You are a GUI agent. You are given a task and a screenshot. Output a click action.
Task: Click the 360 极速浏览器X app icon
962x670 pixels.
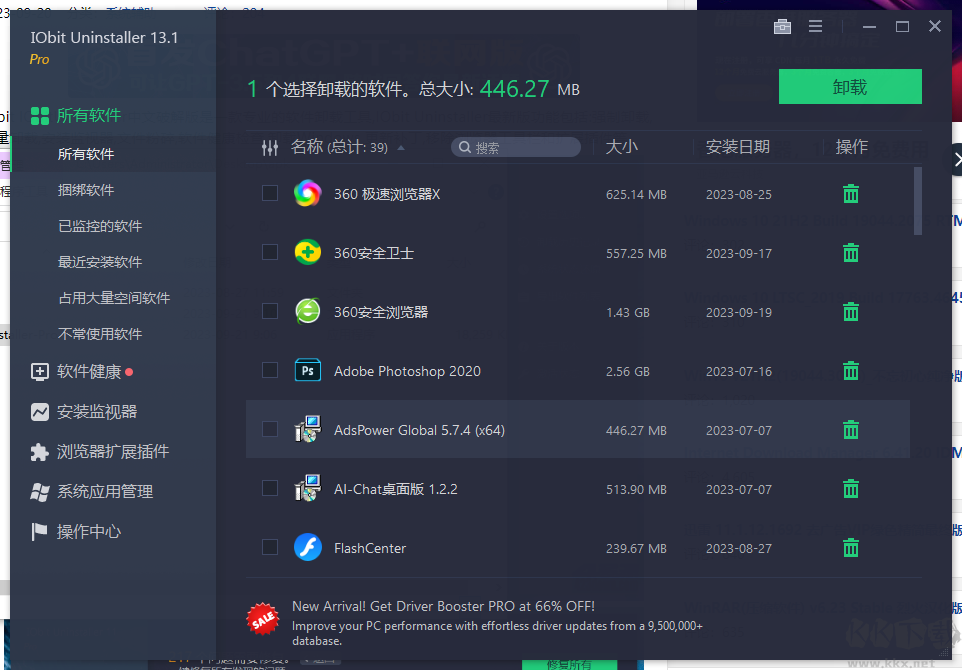click(307, 194)
